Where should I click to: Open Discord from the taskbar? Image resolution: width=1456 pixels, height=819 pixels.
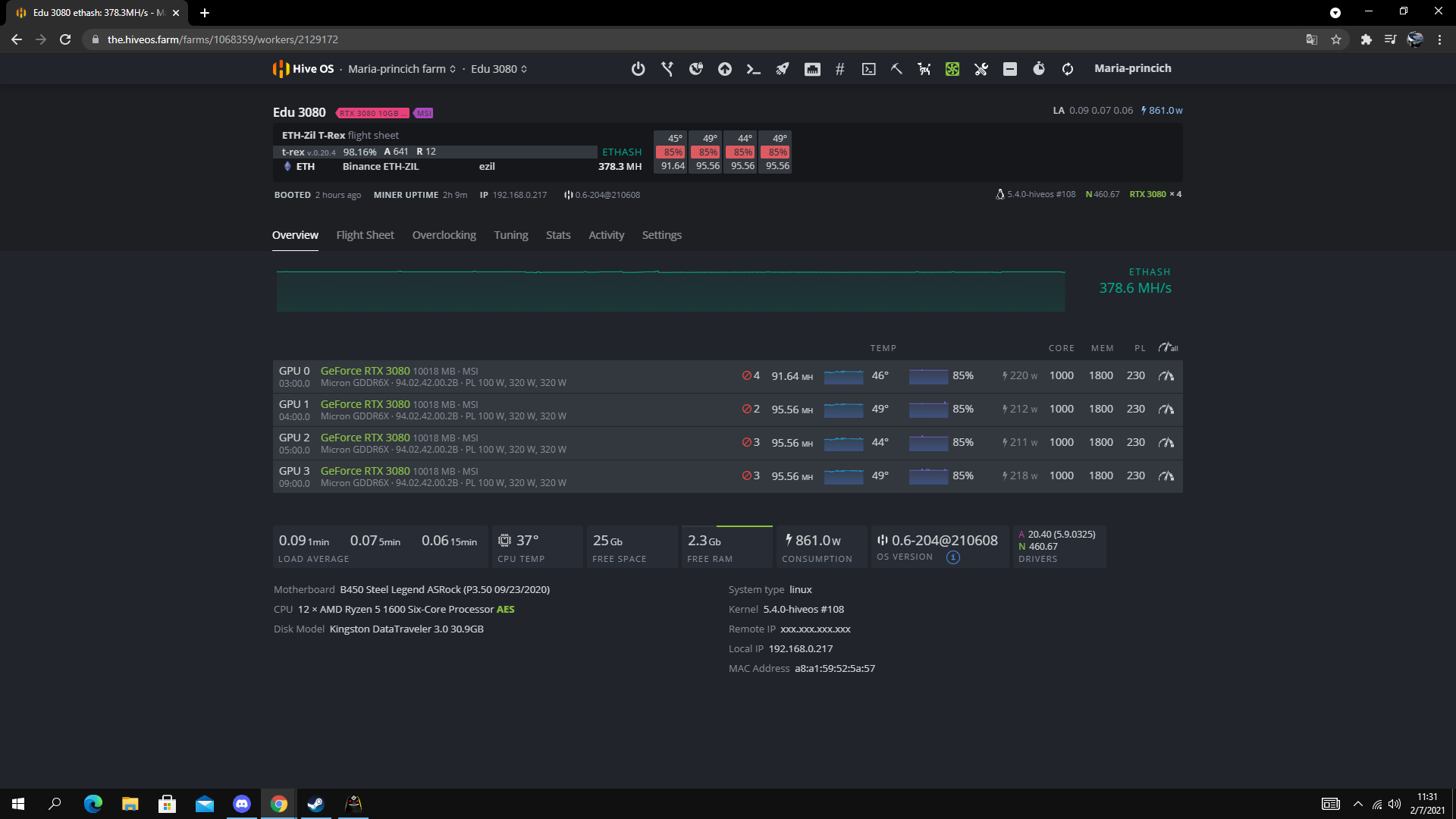click(x=242, y=804)
